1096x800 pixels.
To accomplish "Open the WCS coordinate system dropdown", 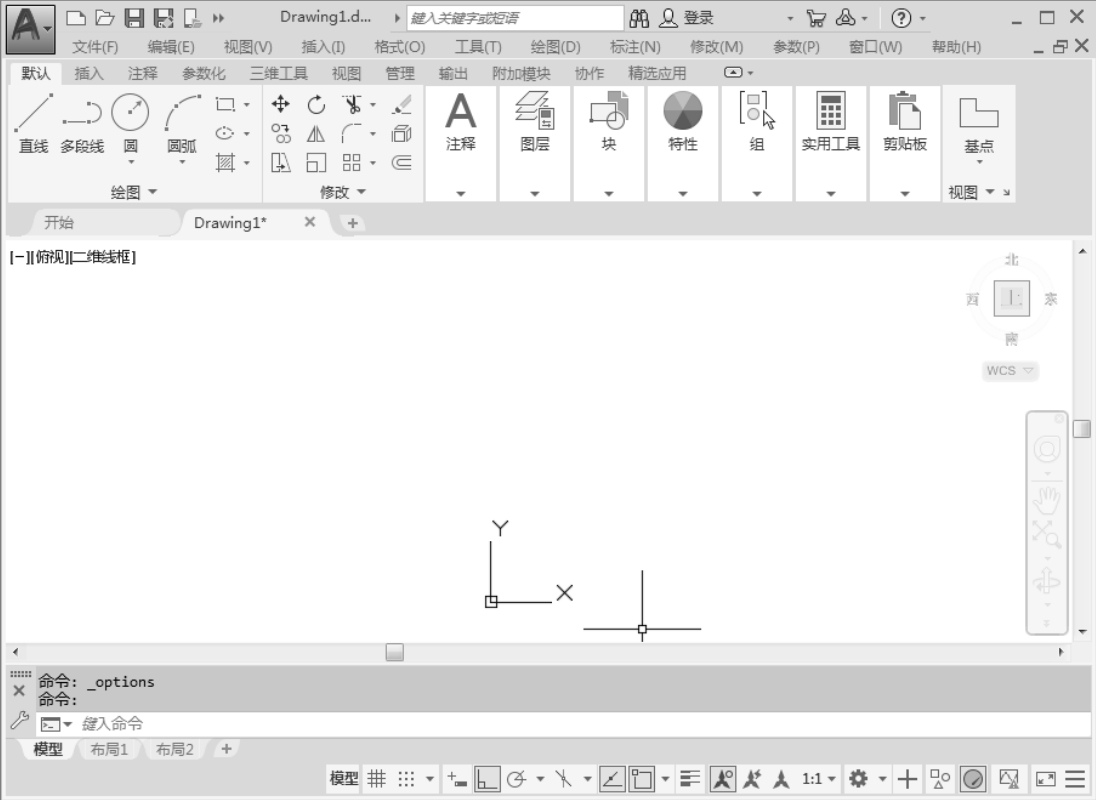I will click(x=1010, y=371).
